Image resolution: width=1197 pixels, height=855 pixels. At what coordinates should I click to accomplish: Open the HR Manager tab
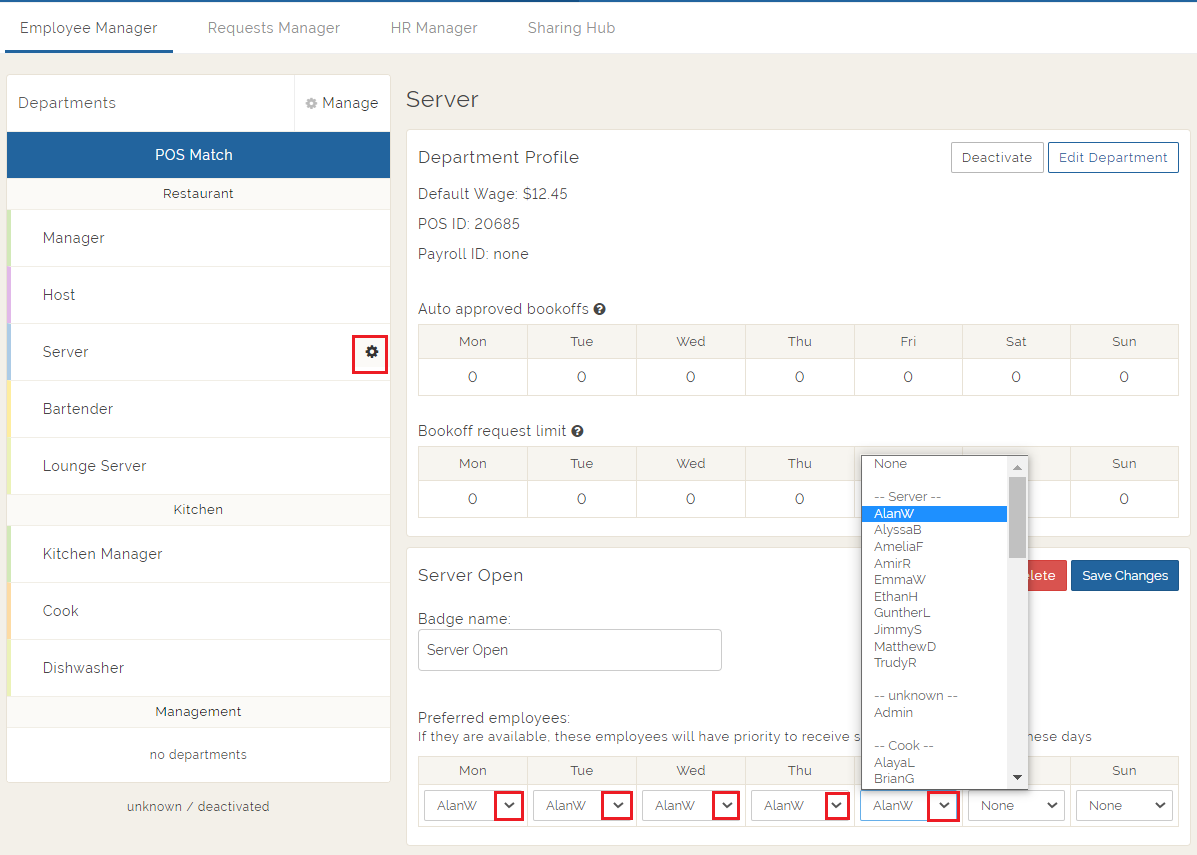[x=434, y=28]
